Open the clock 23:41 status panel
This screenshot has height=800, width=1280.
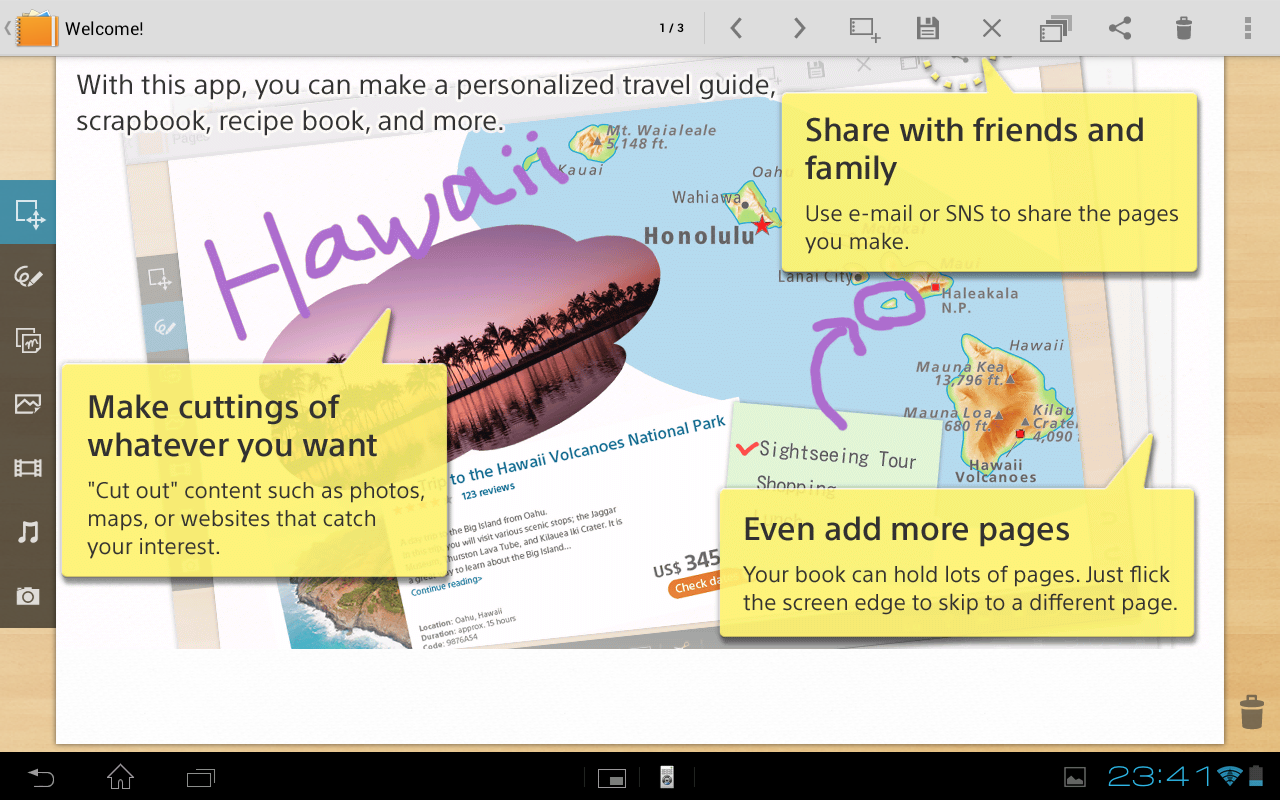tap(1160, 776)
